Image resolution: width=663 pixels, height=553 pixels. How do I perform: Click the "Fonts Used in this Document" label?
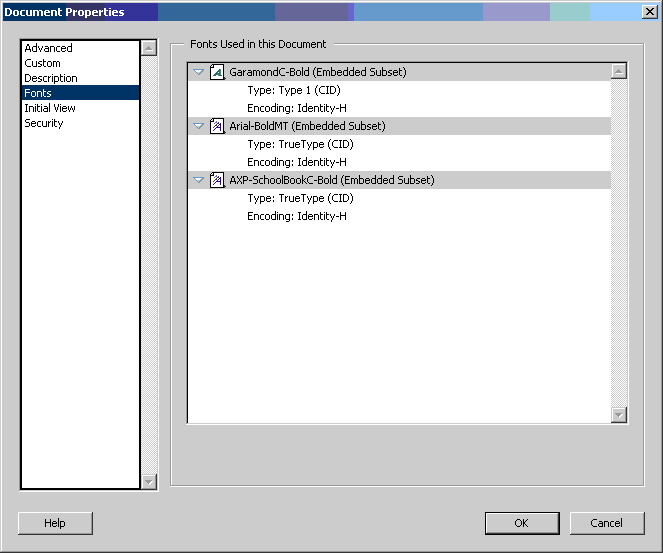coord(258,44)
